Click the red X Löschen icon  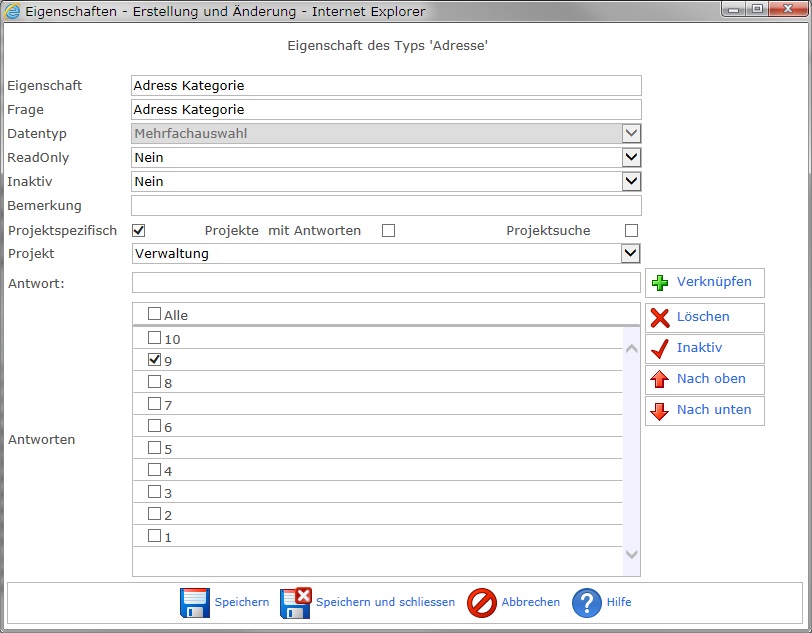(x=660, y=318)
